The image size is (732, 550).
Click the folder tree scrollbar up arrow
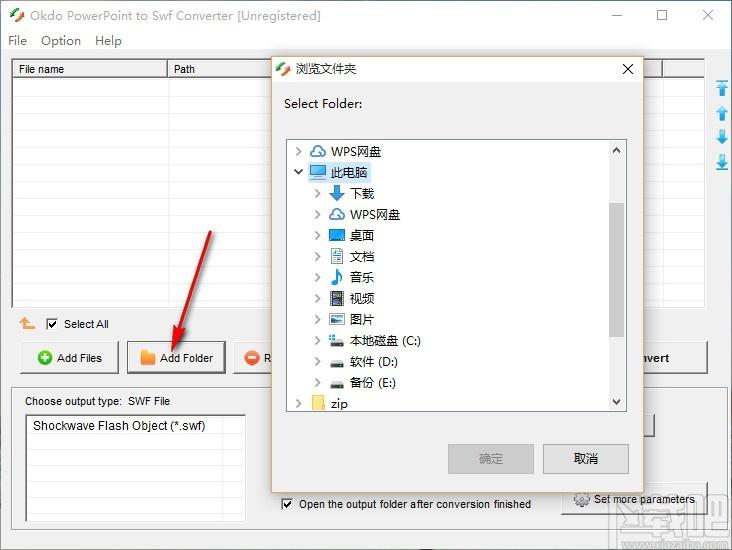tap(616, 150)
